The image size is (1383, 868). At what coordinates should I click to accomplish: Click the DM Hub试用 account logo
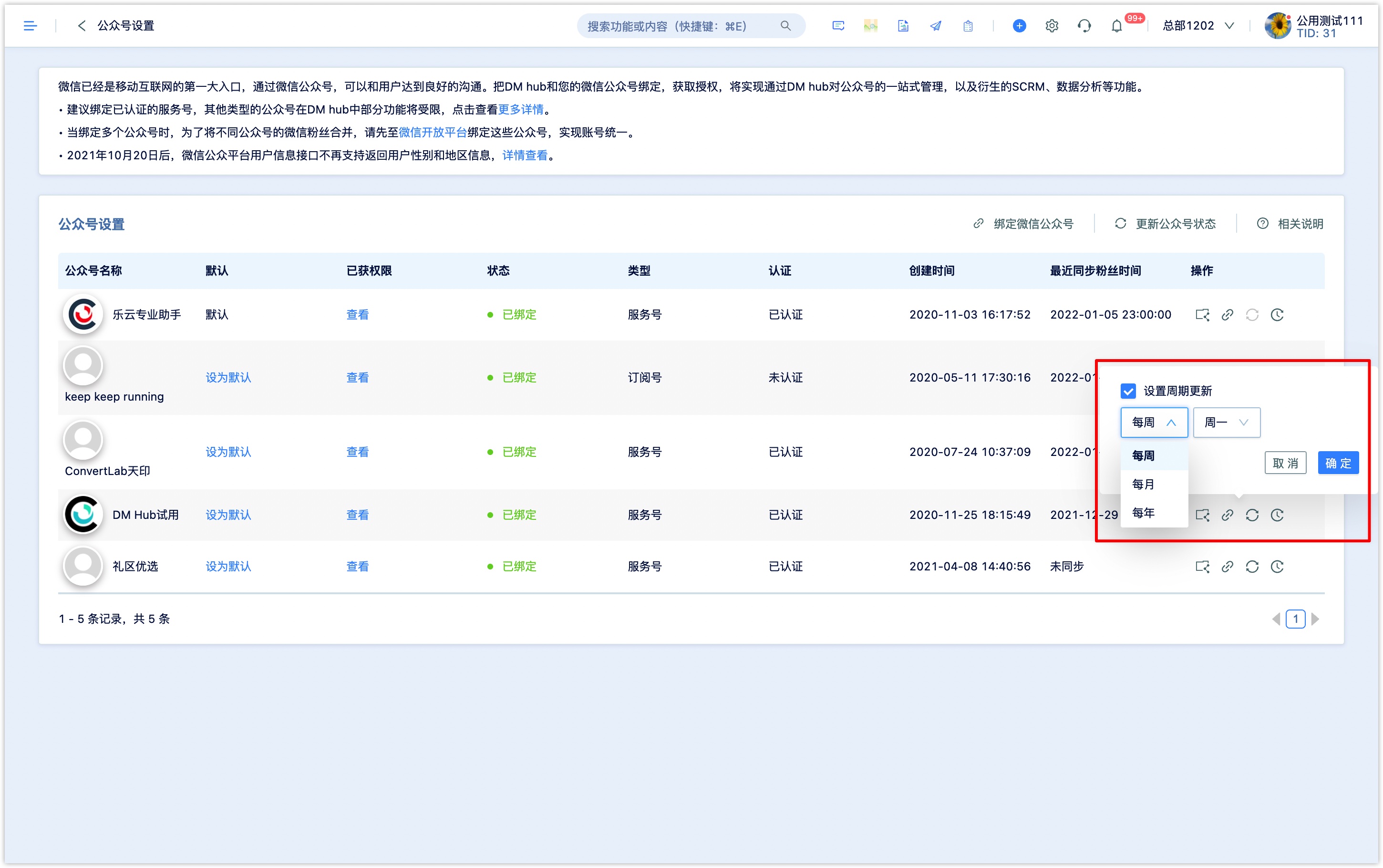[83, 515]
